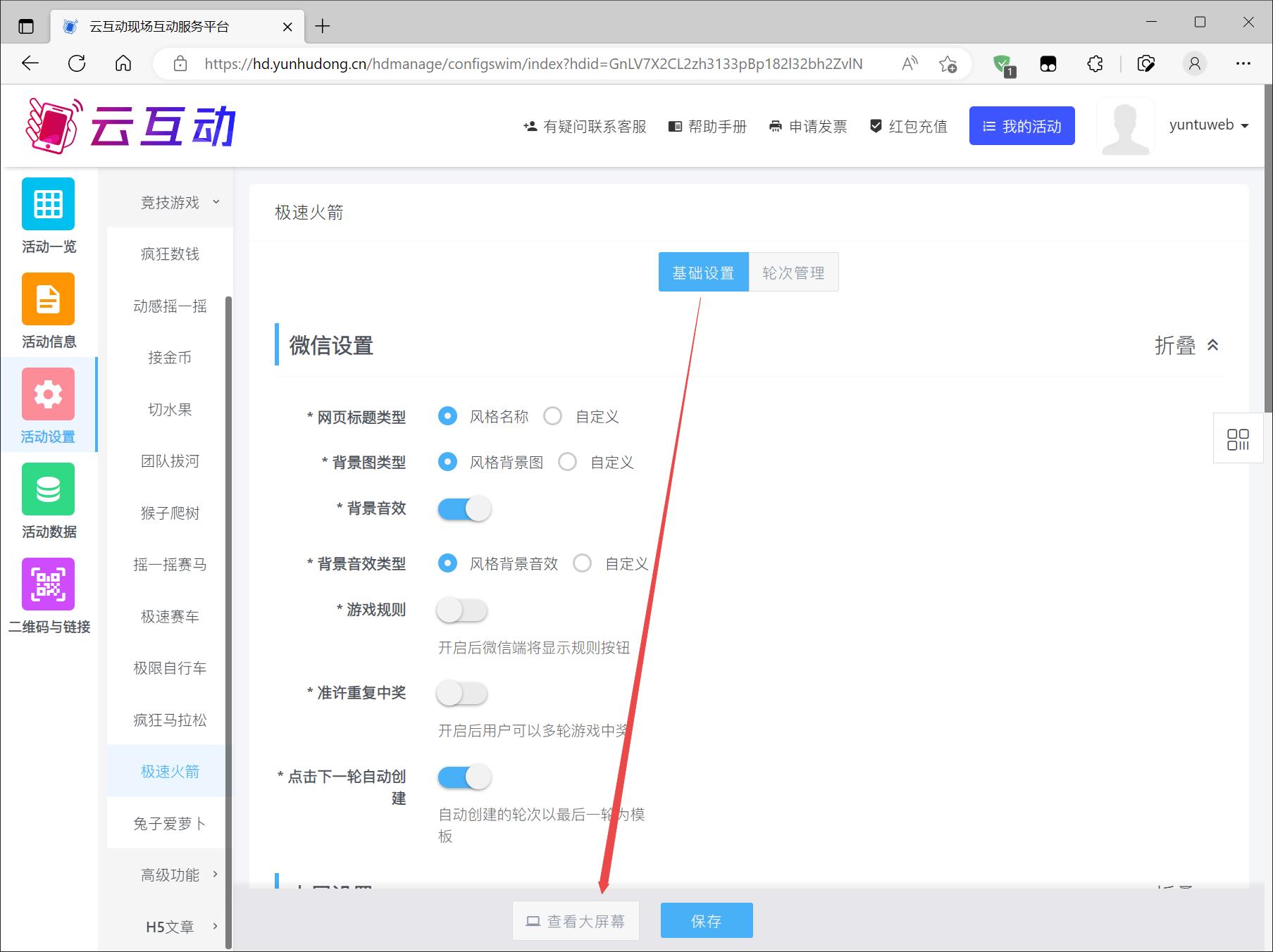Screen dimensions: 1273x952
Task: Open 切水果 game settings
Action: [x=170, y=409]
